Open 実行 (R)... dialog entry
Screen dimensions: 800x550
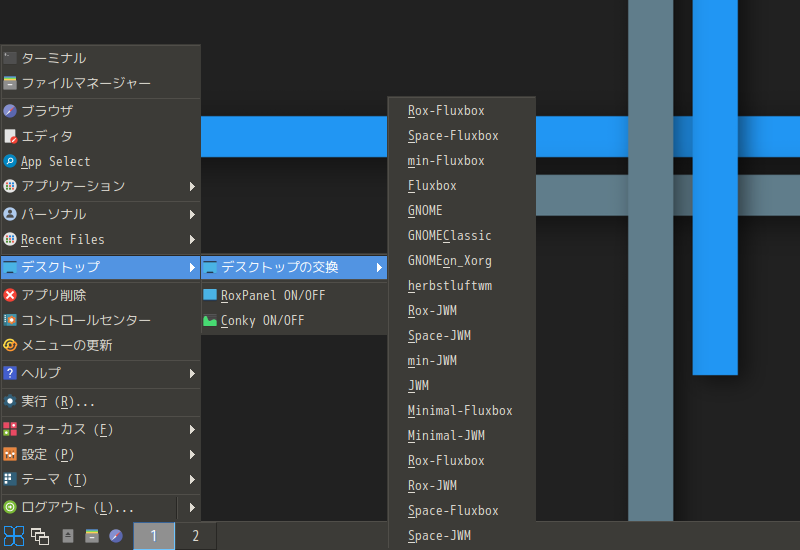pos(101,402)
